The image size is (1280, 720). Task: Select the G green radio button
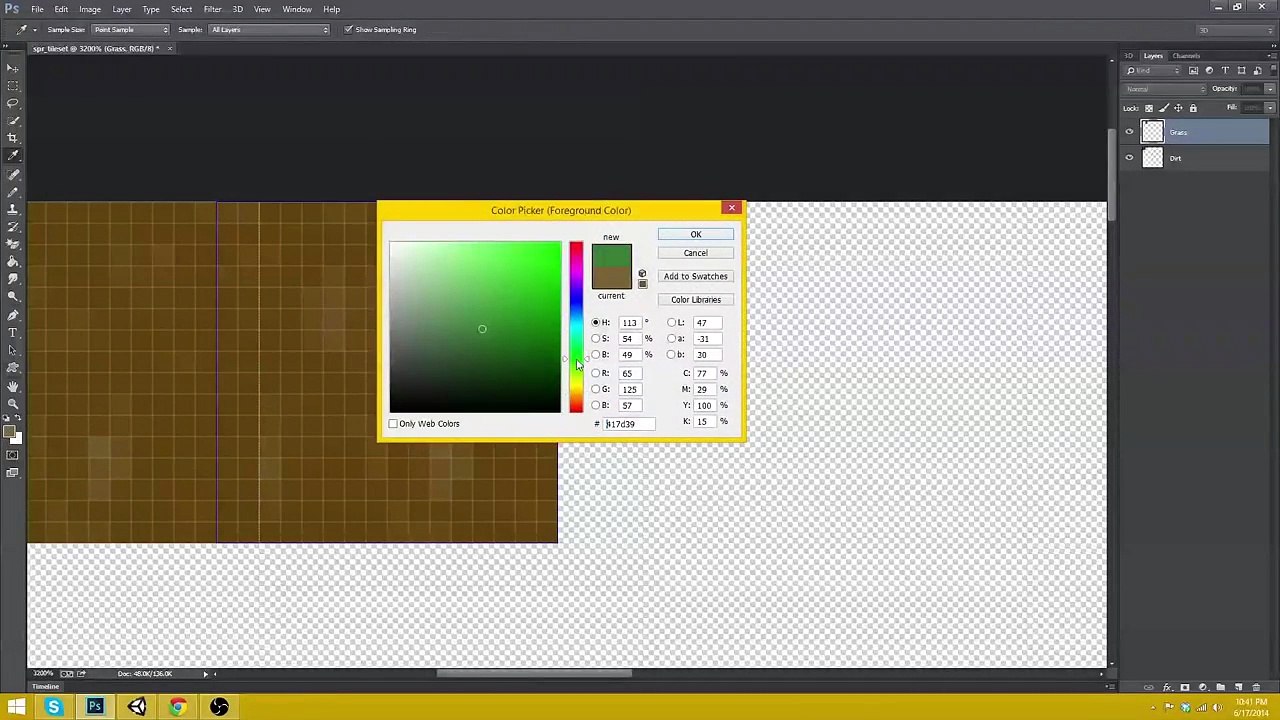[596, 389]
